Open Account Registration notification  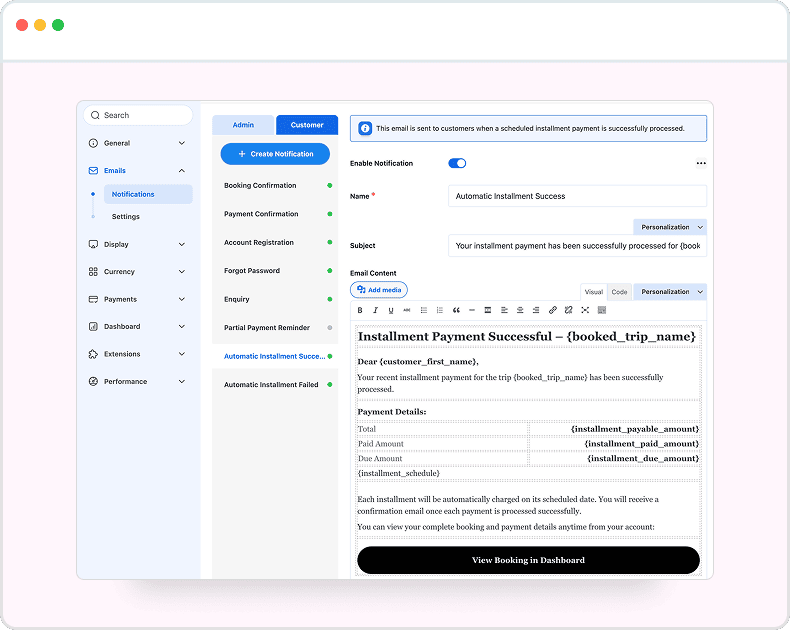pos(275,242)
